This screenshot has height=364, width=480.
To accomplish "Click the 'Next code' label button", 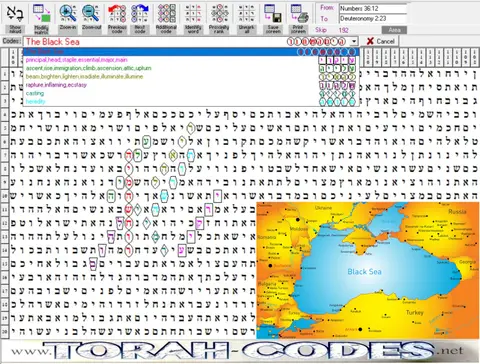I will (140, 29).
